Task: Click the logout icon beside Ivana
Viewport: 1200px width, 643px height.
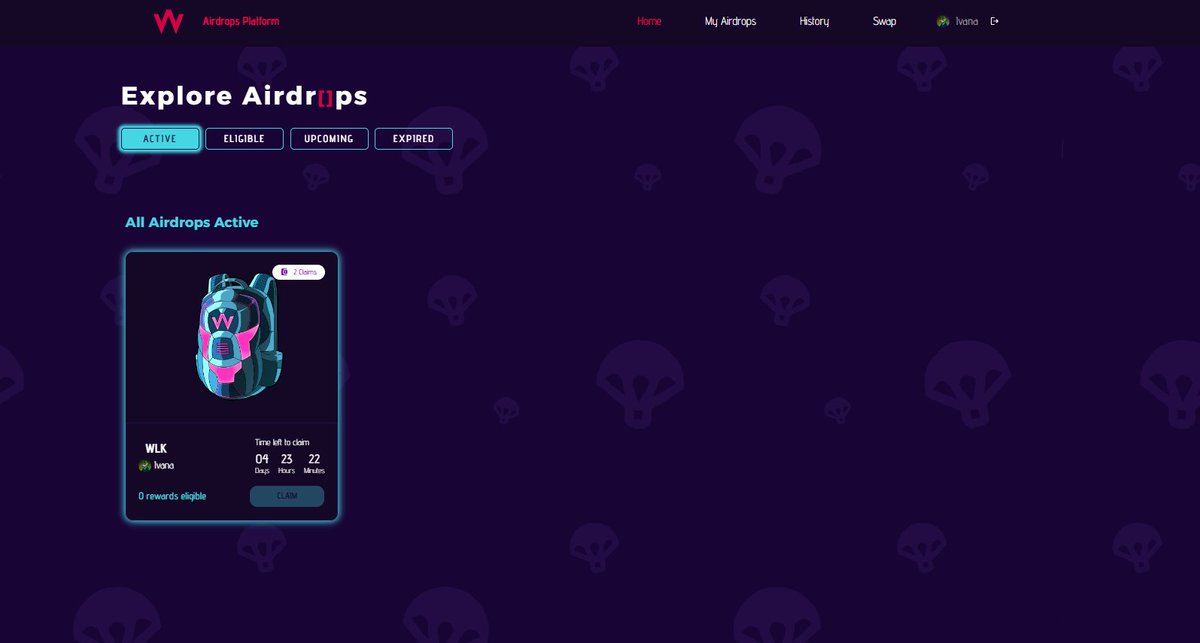Action: (994, 21)
